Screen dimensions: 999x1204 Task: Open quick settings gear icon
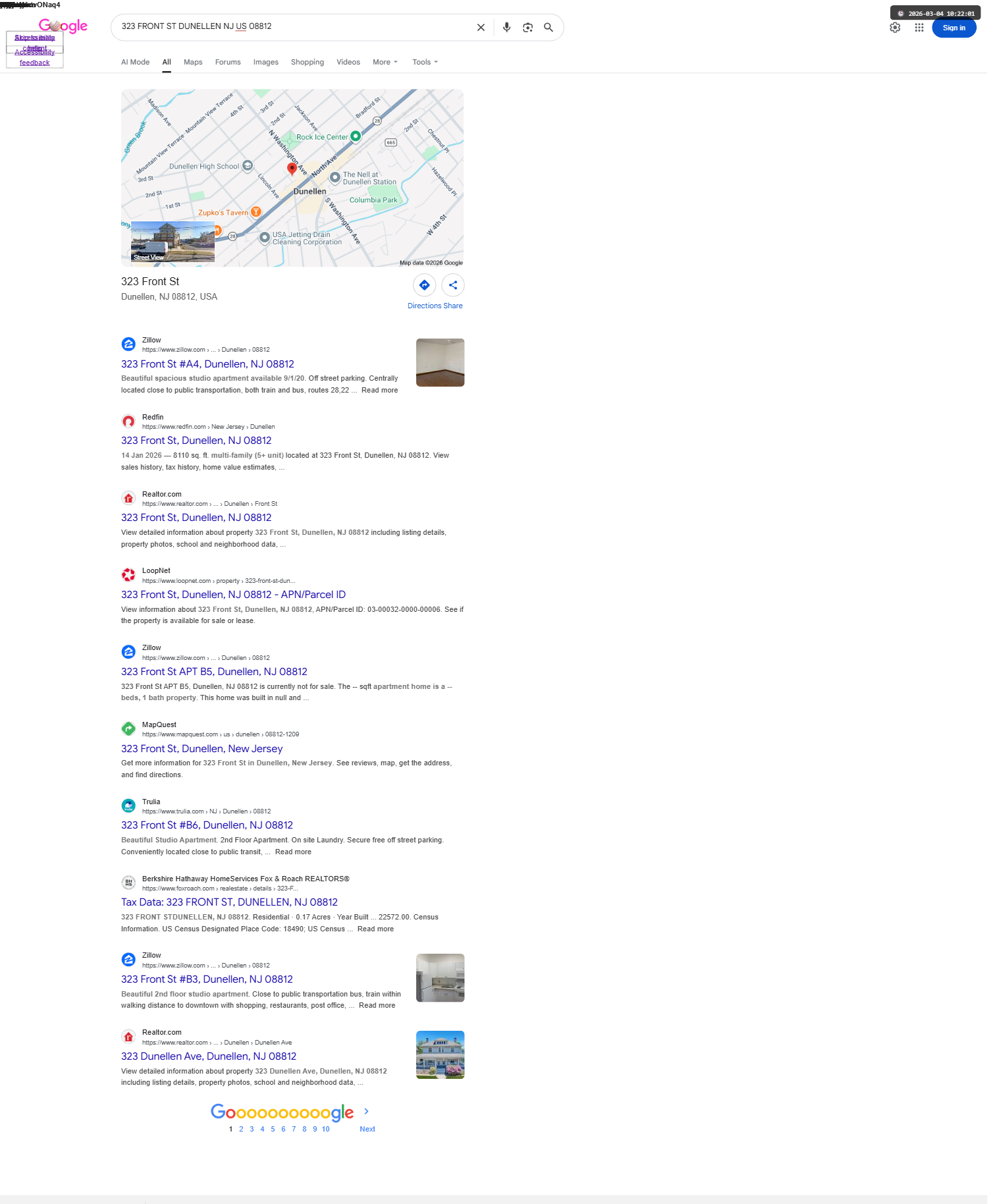coord(895,28)
